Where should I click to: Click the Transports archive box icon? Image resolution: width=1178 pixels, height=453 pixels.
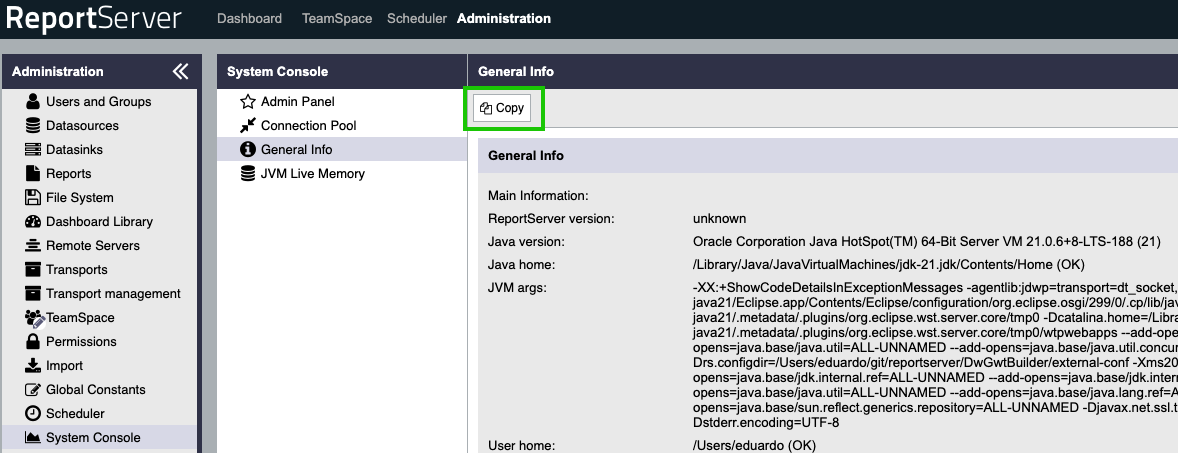tap(33, 270)
